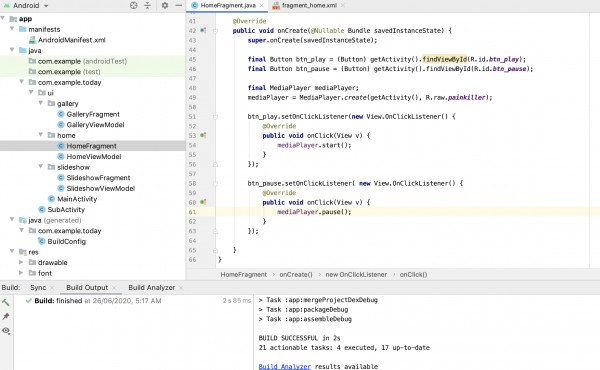600x370 pixels.
Task: Collapse the slideshow package arrow
Action: coord(41,167)
